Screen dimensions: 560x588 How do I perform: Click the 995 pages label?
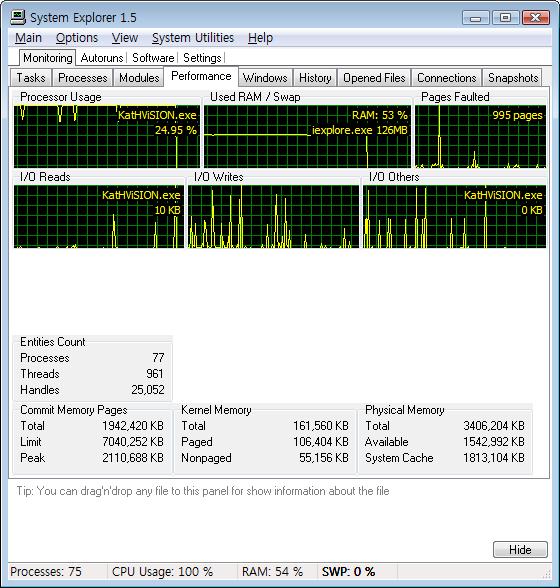(517, 115)
